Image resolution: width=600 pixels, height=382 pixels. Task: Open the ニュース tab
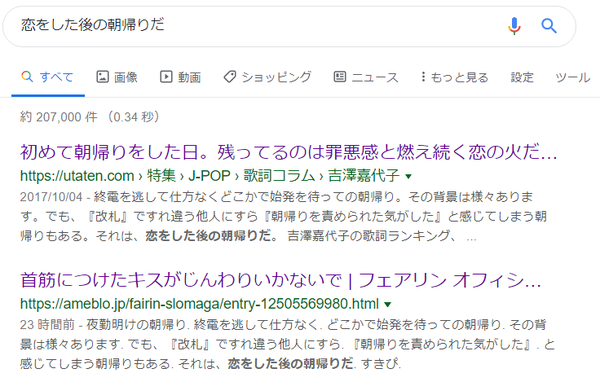coord(366,77)
